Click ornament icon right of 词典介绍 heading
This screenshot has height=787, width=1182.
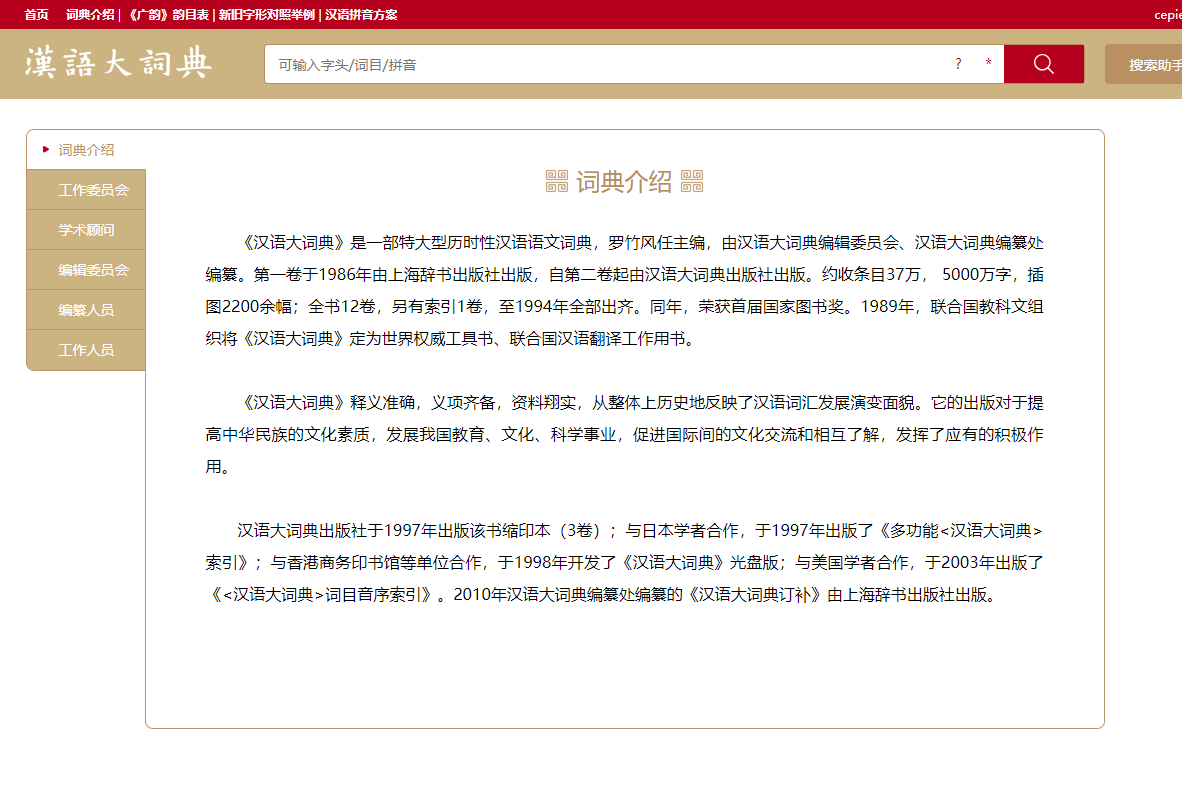click(692, 181)
